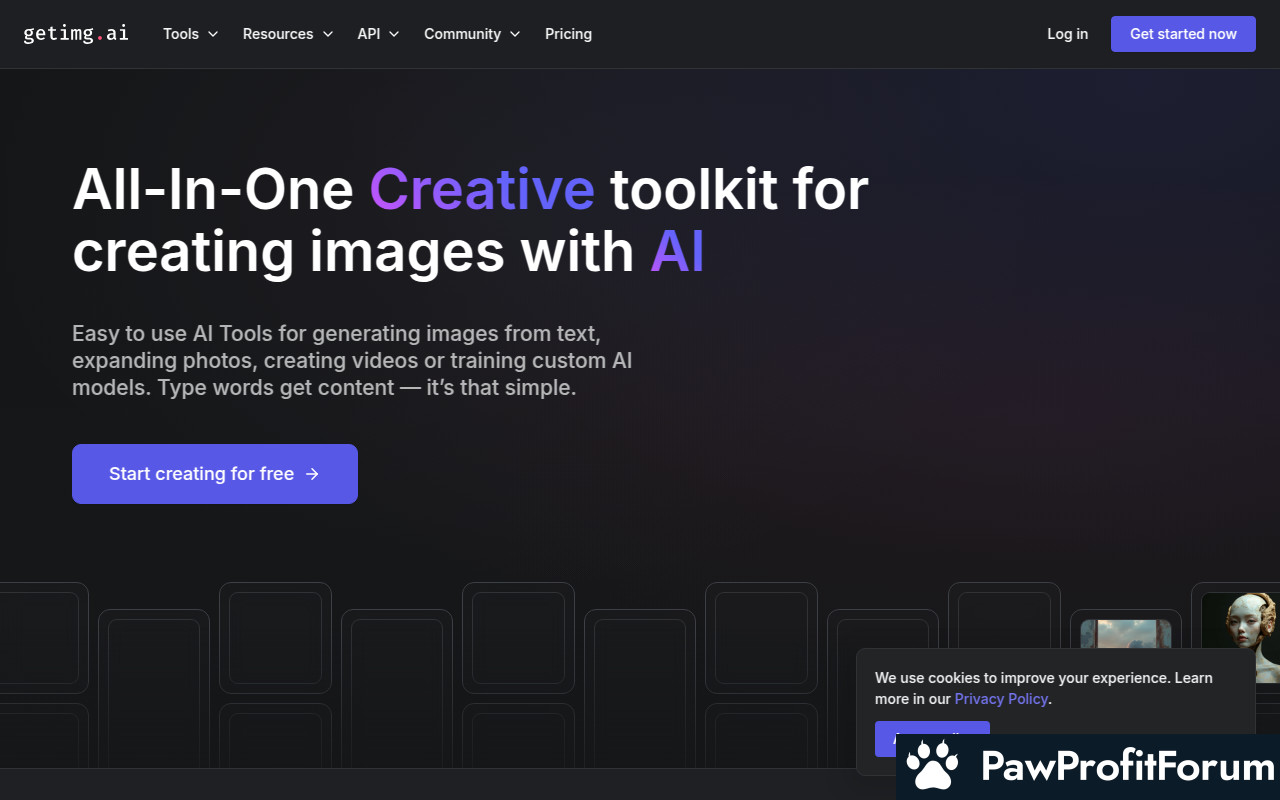1280x800 pixels.
Task: Select the Community menu label
Action: (x=462, y=34)
